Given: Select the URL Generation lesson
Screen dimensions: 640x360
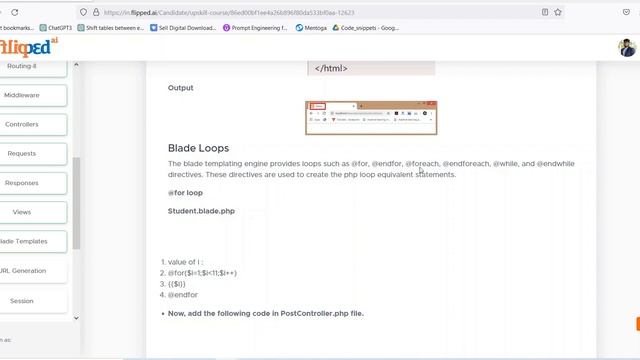Looking at the screenshot, I should pyautogui.click(x=33, y=271).
